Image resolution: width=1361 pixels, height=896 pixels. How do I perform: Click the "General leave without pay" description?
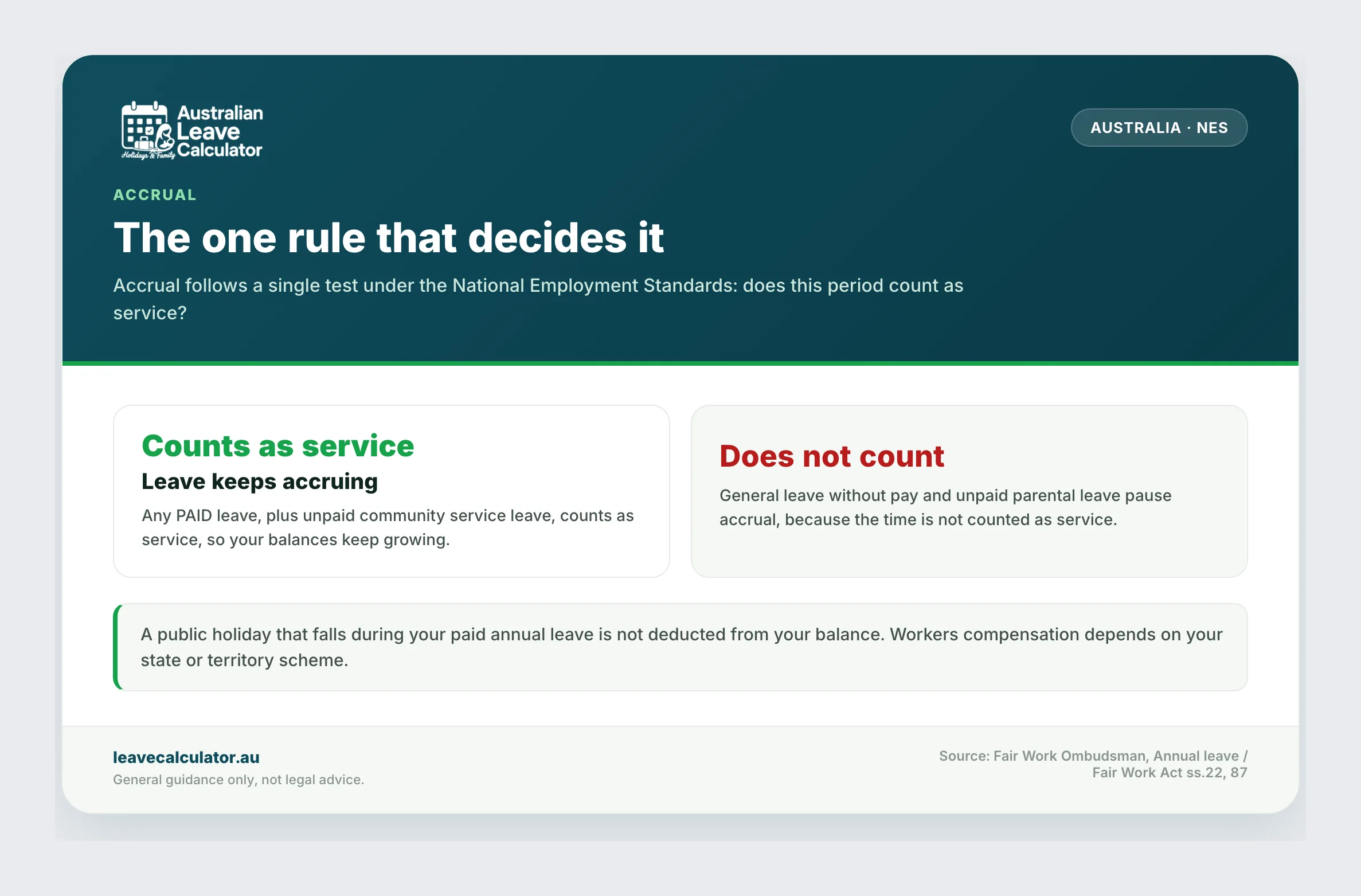945,507
